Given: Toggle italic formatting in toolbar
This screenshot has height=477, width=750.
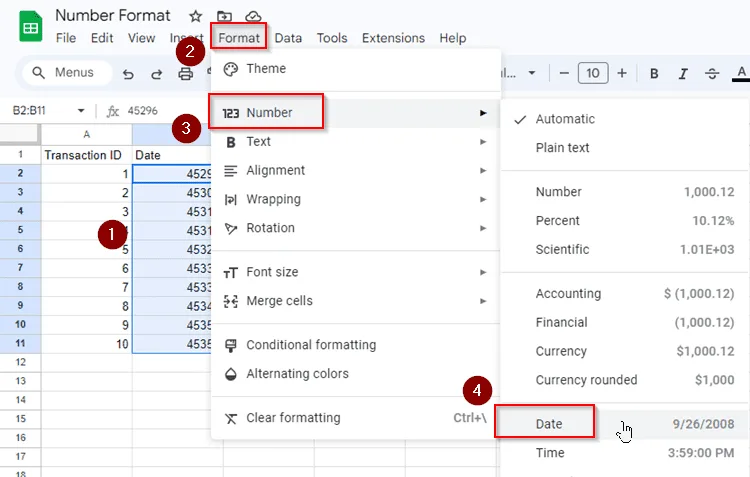Looking at the screenshot, I should [x=683, y=74].
